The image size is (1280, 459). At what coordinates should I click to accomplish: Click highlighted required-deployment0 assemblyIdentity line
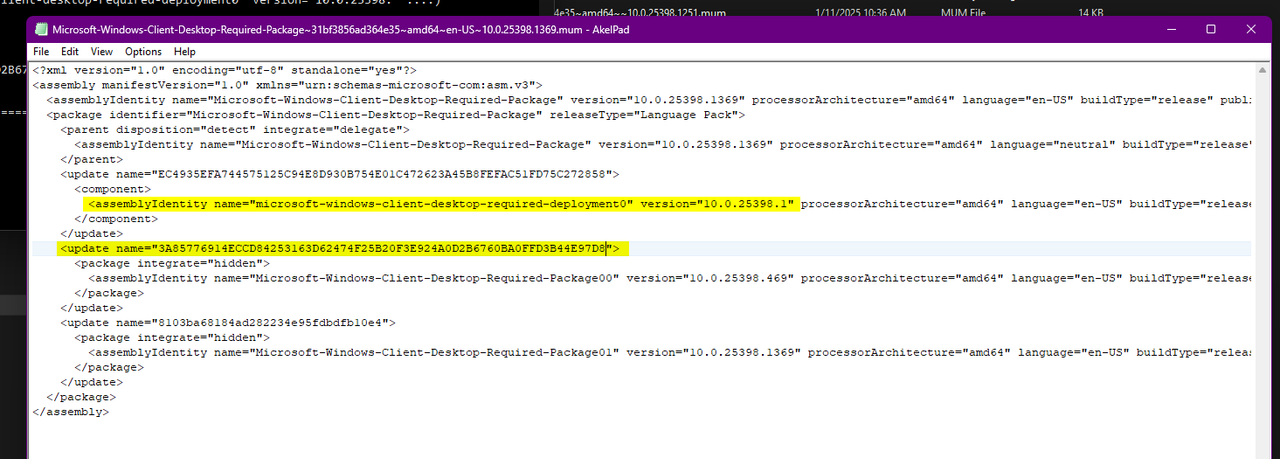coord(441,204)
